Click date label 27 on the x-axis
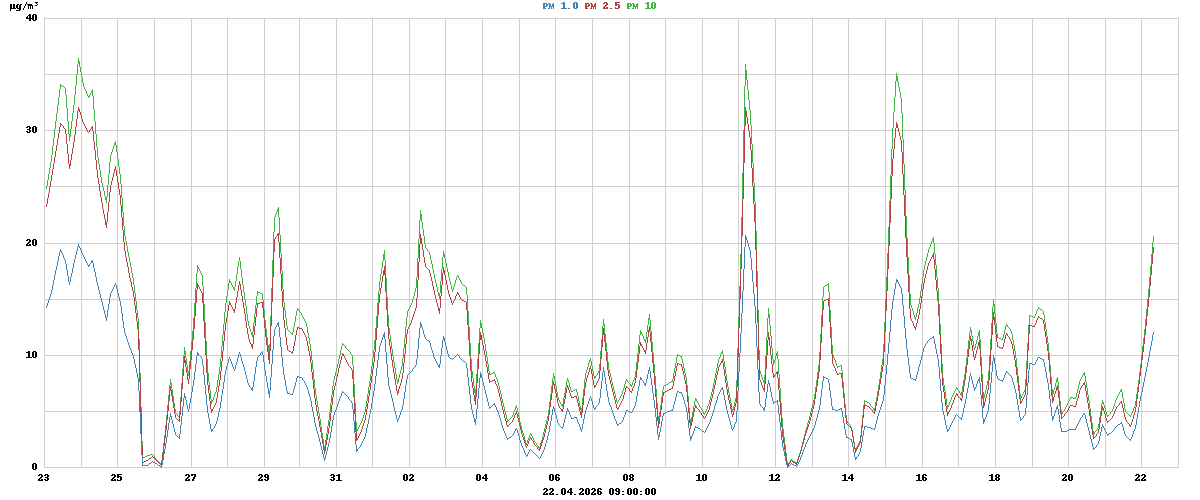 click(190, 478)
